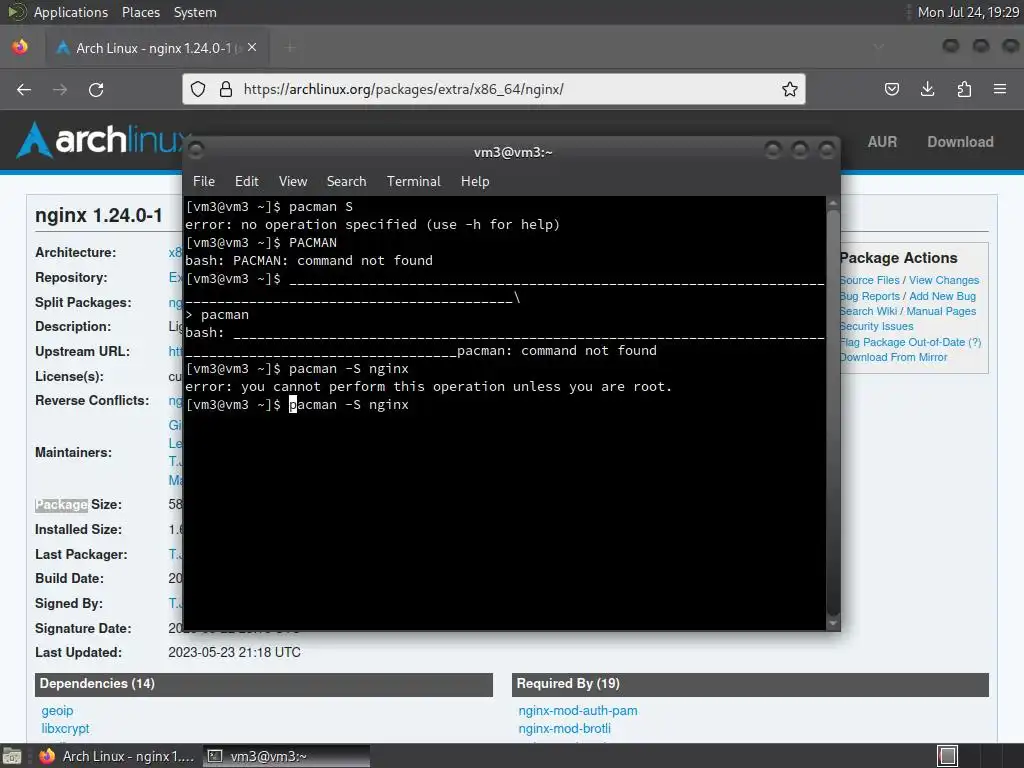Screen dimensions: 1024x768
Task: Open a new tab with plus button
Action: (x=290, y=48)
